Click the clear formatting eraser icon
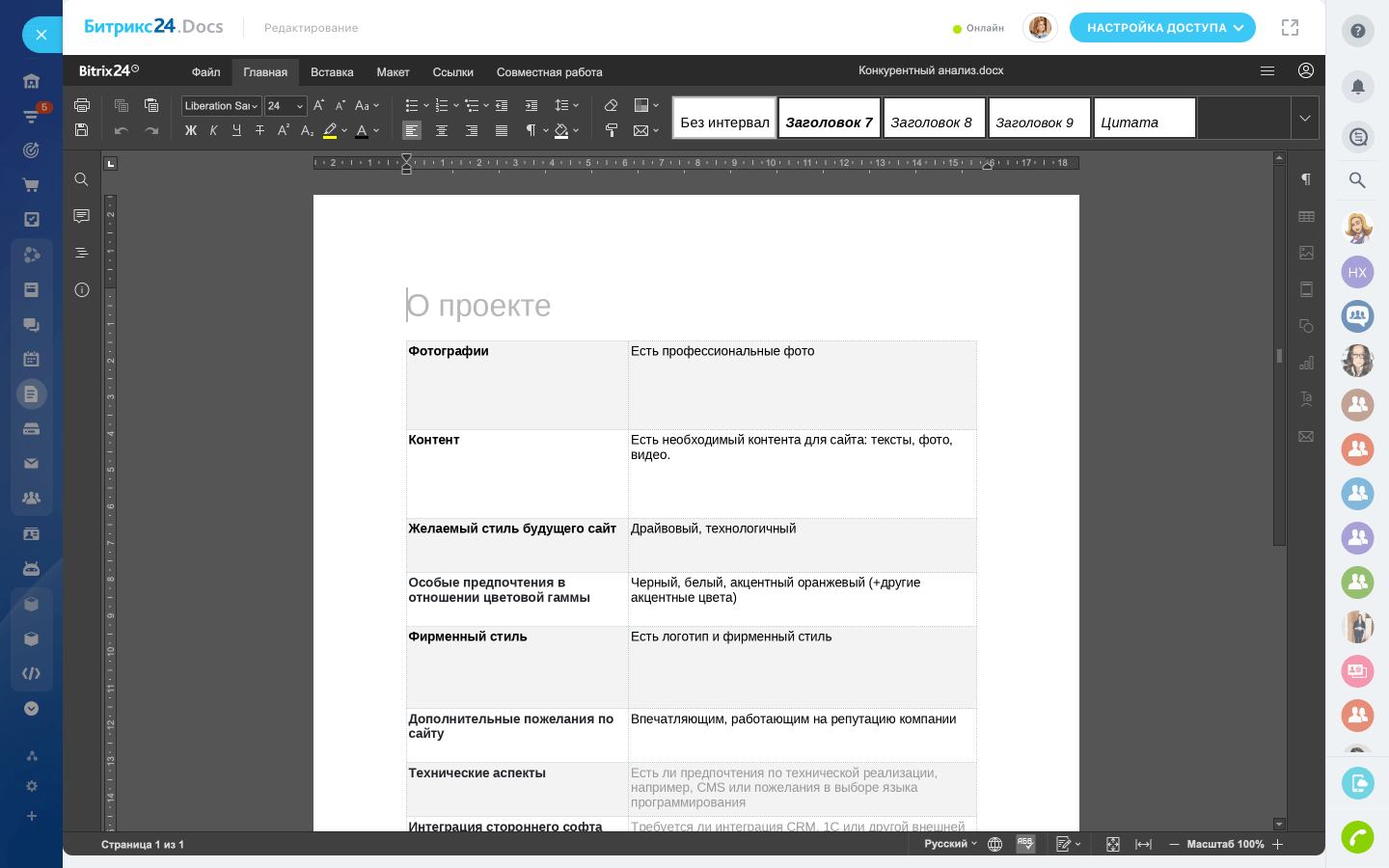 point(611,105)
